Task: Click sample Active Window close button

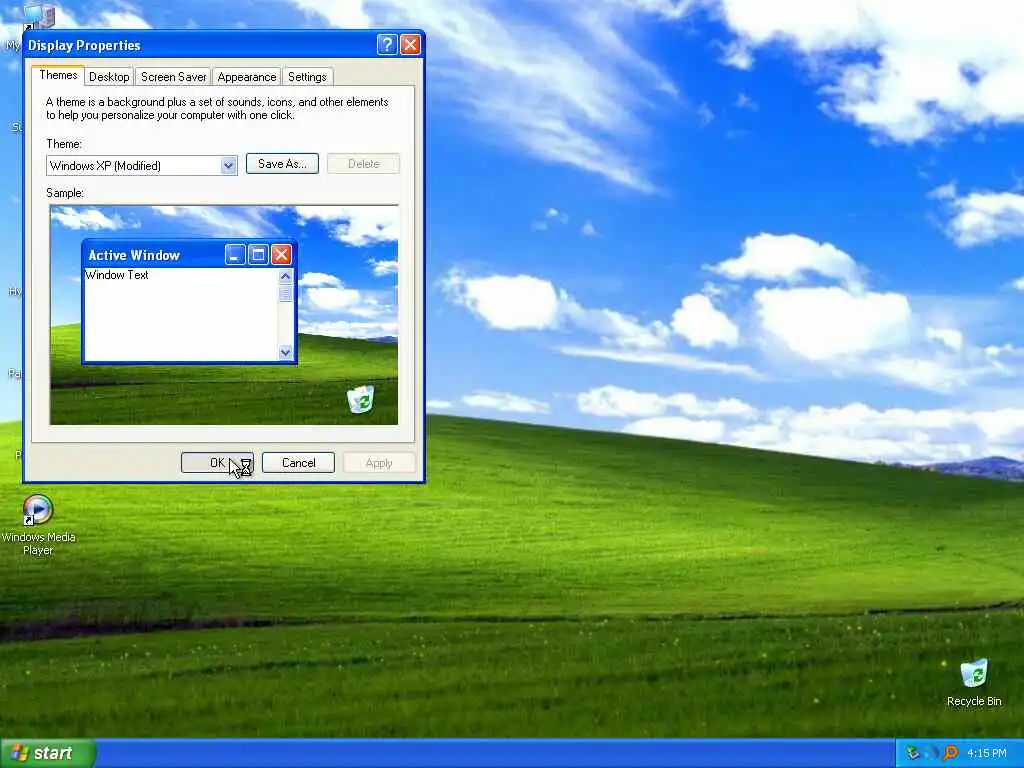Action: pos(281,255)
